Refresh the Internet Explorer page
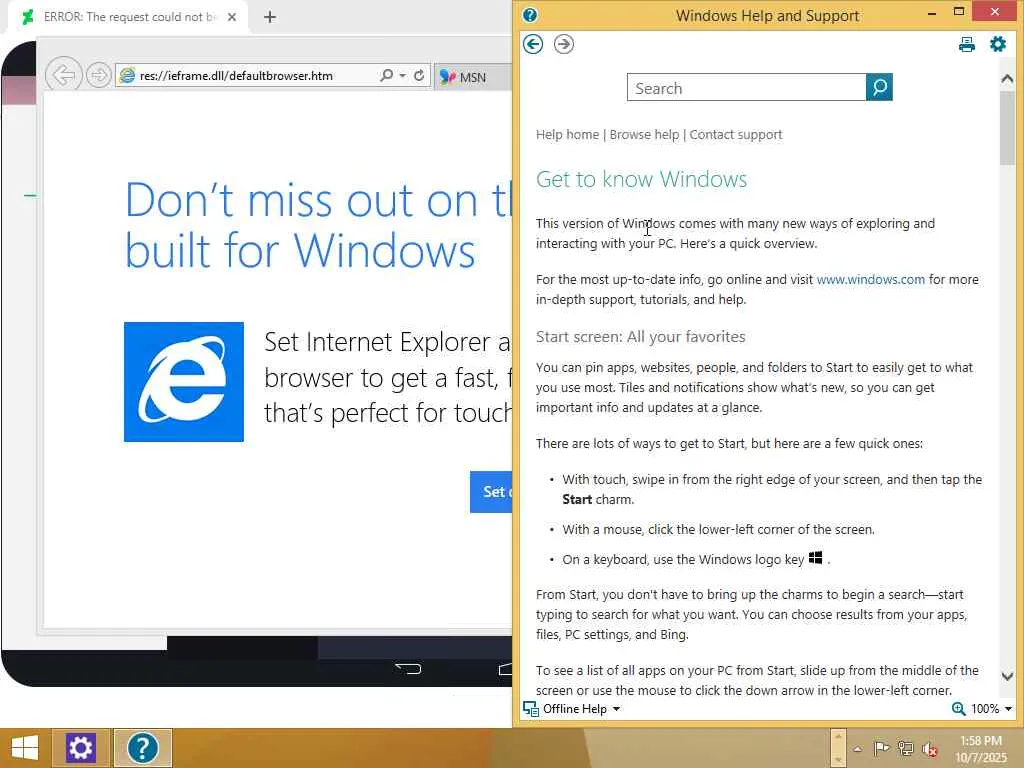 click(419, 76)
